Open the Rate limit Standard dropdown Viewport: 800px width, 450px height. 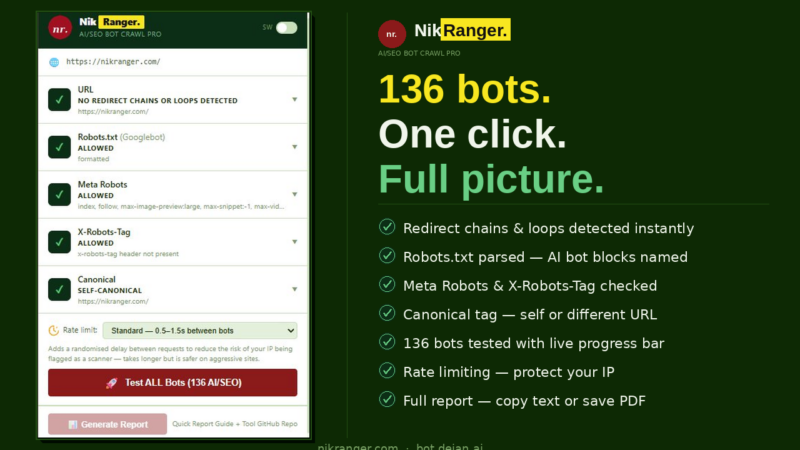[x=200, y=331]
